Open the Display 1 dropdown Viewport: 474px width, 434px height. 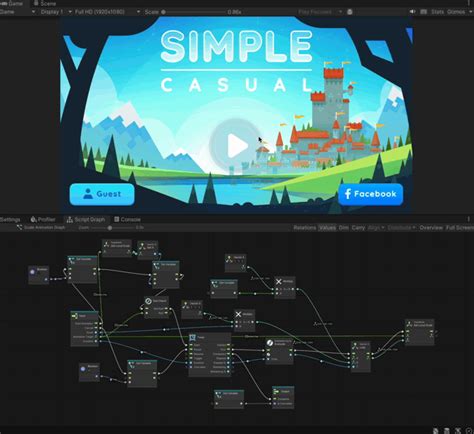tap(56, 12)
